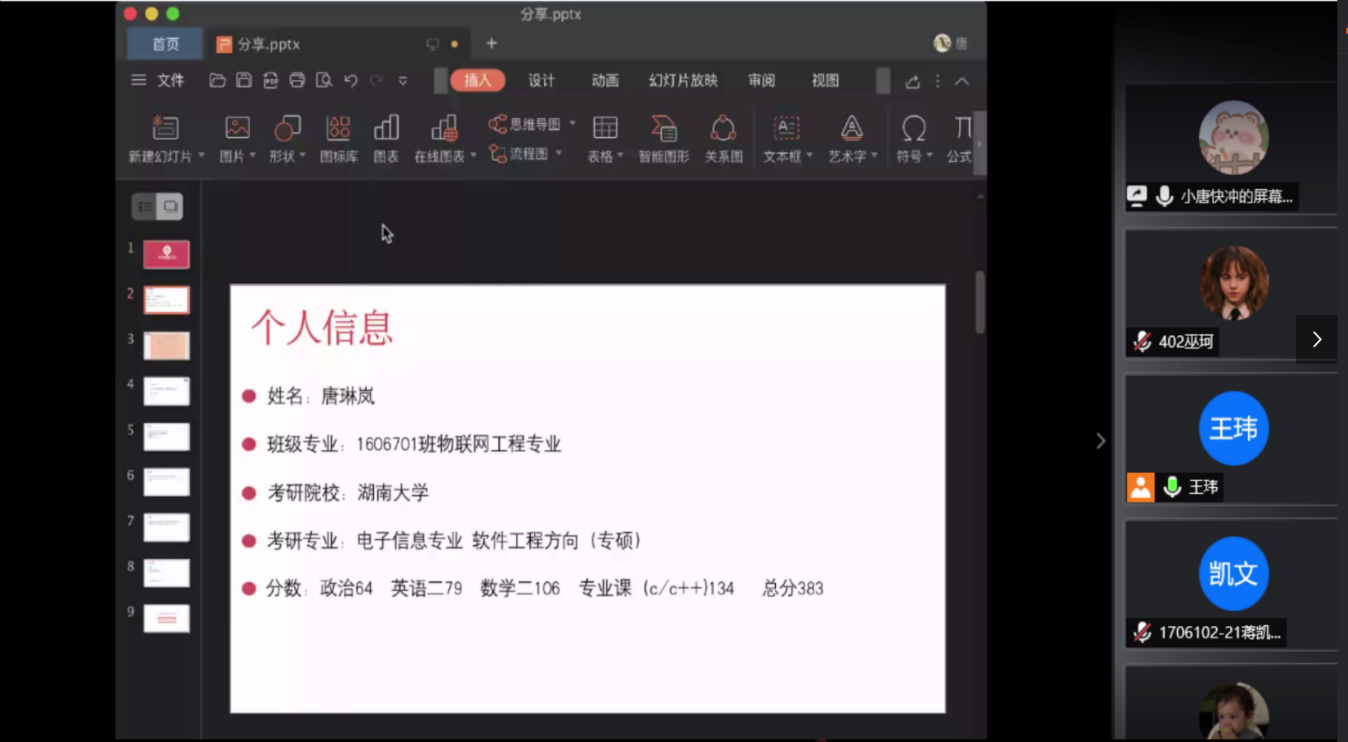The height and width of the screenshot is (742, 1348).
Task: Expand the 新建幻灯片 dropdown arrow
Action: click(x=201, y=156)
